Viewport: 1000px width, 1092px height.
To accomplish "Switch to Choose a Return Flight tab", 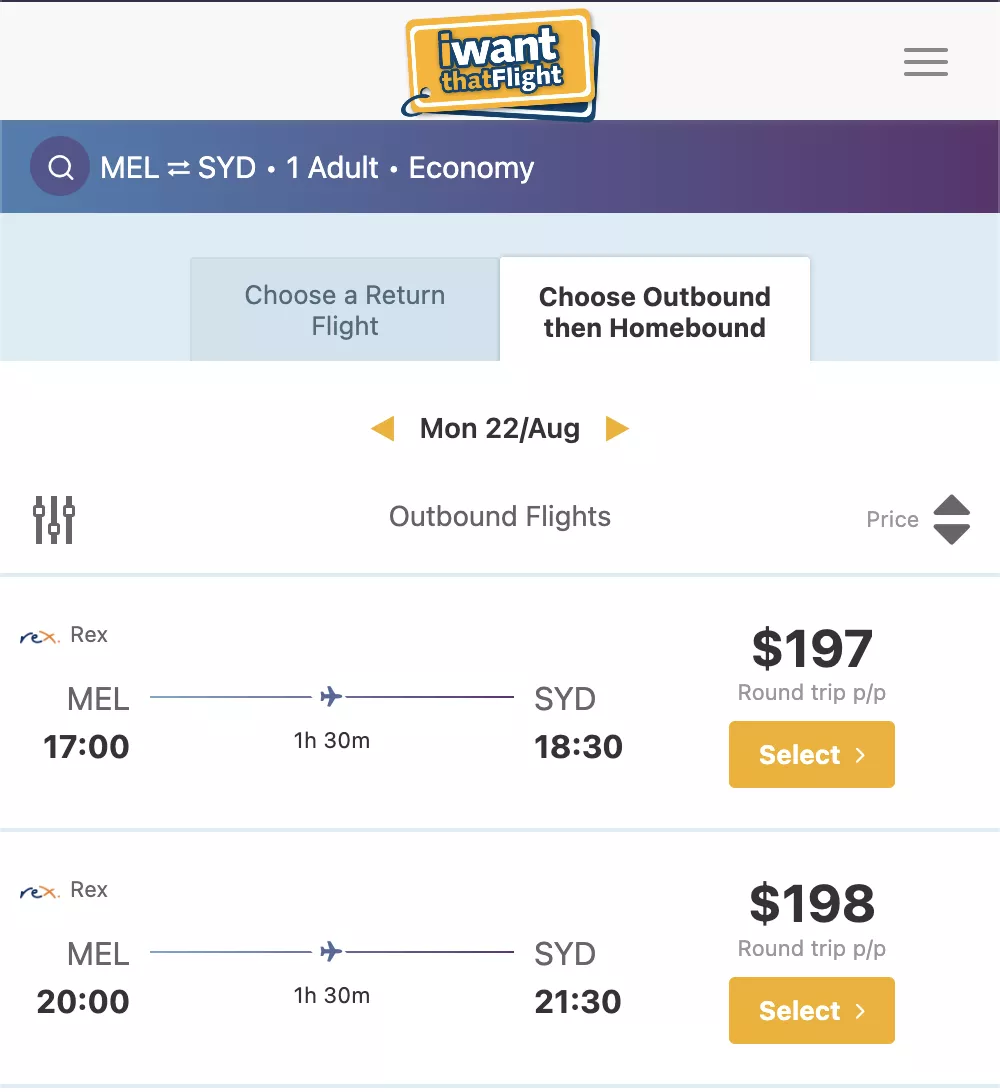I will [345, 310].
